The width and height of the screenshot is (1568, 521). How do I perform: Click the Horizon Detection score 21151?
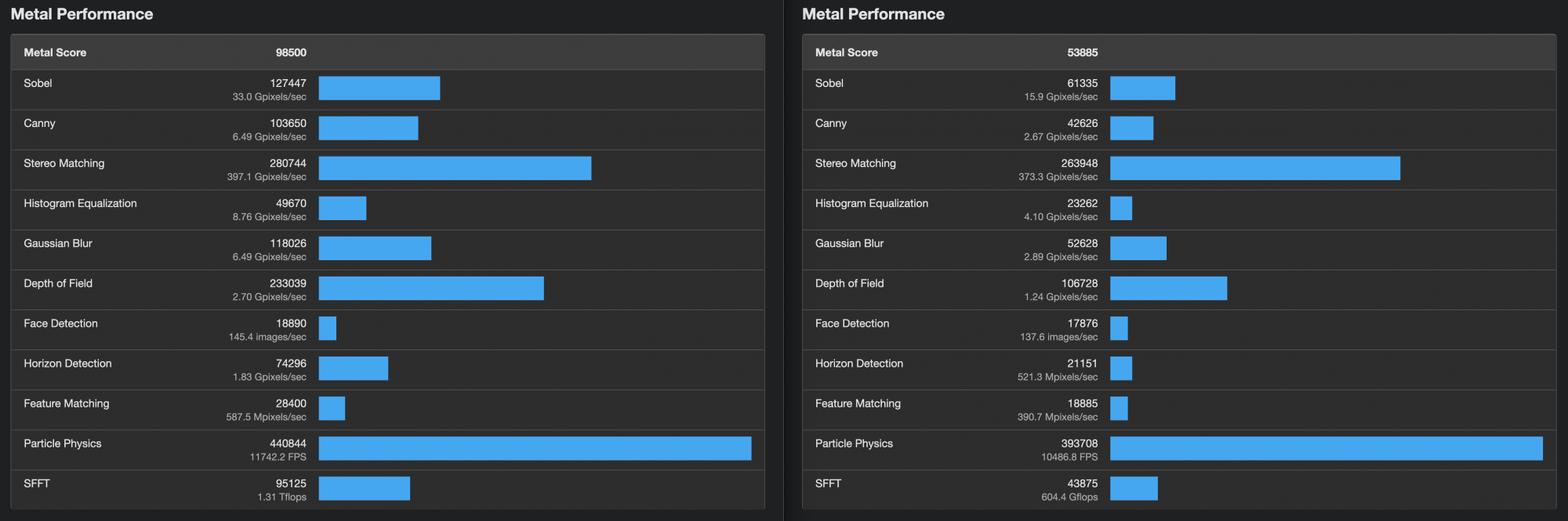coord(1082,363)
